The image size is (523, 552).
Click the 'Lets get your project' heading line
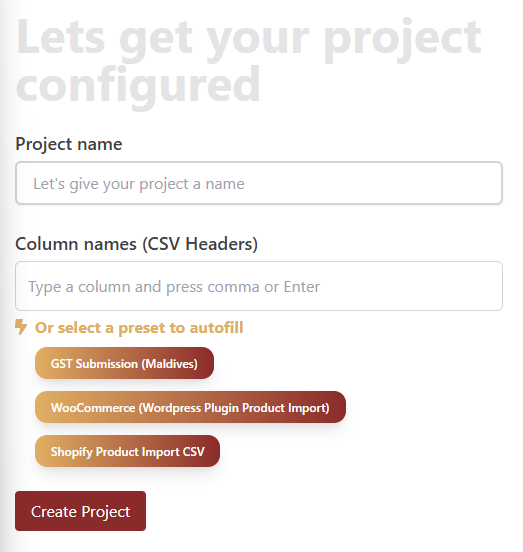point(248,37)
